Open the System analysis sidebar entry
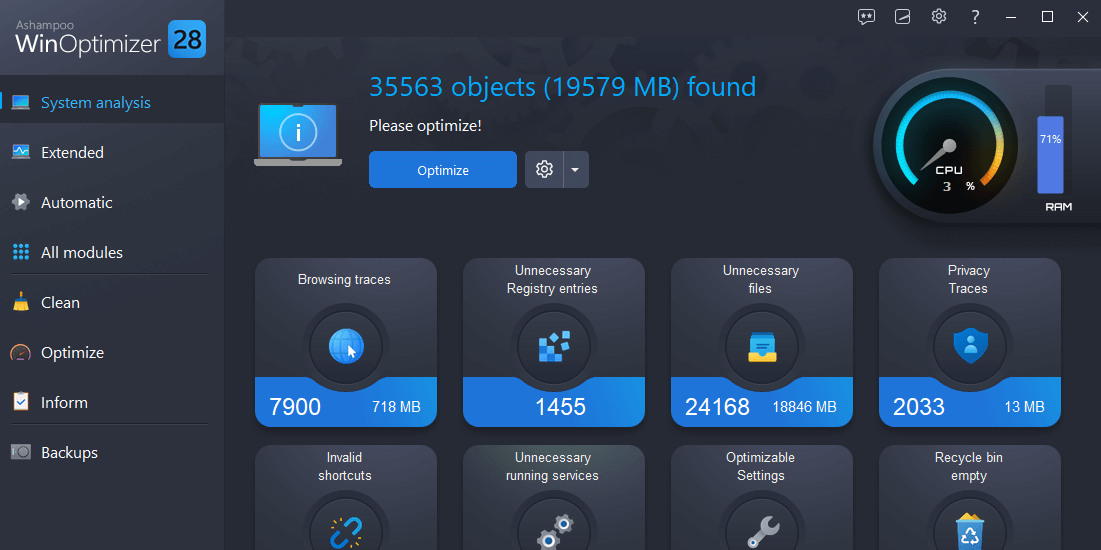The width and height of the screenshot is (1101, 550). point(112,103)
